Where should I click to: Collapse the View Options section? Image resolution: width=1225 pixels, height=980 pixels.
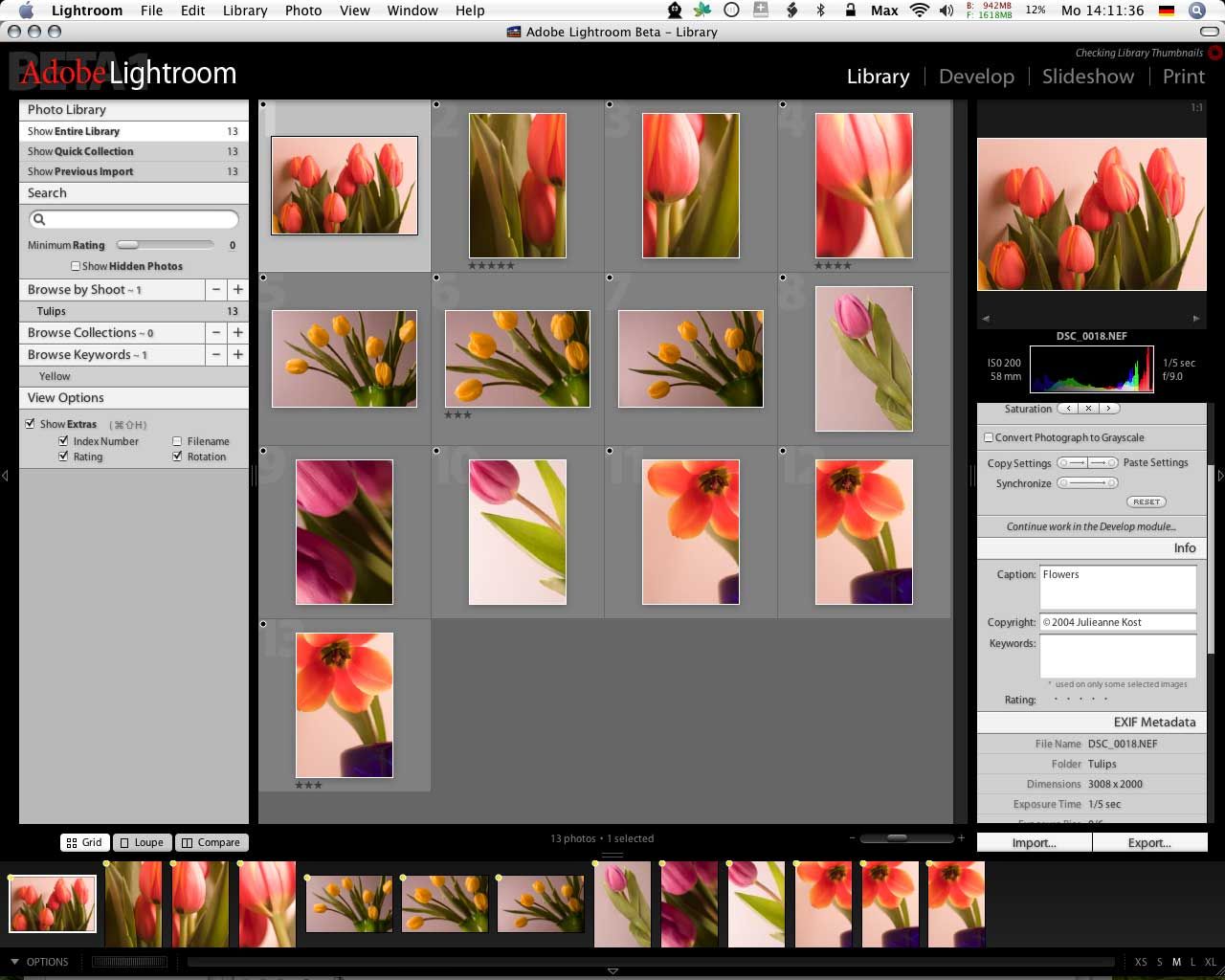(67, 397)
